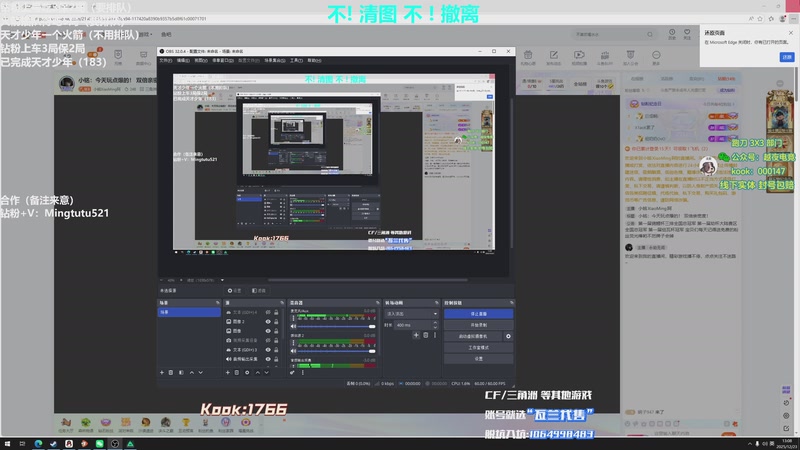Hide the 文本 (GDI+) 3 source
800x450 pixels.
[x=268, y=350]
